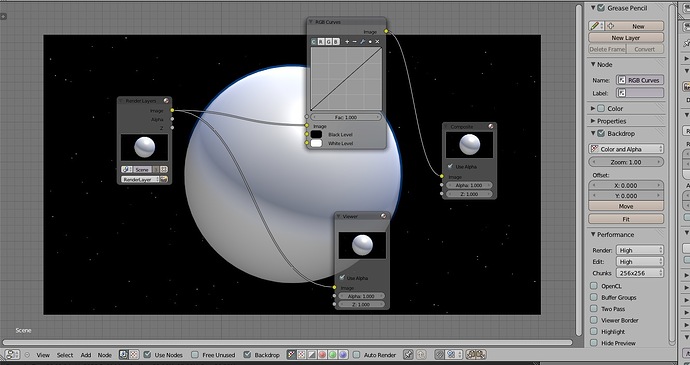Zoom out the curve view with minus icon
The image size is (690, 365).
coord(355,41)
